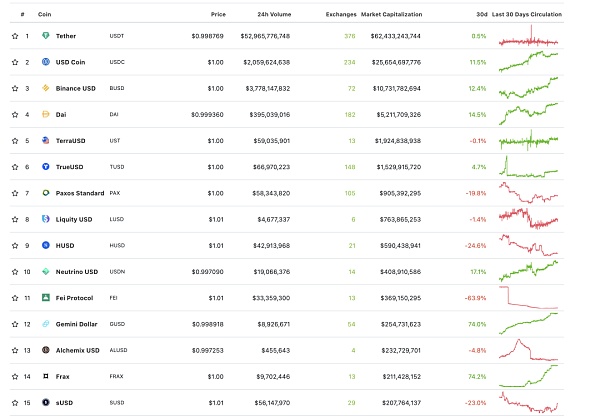Click the TerraUSD logo icon

[46, 141]
